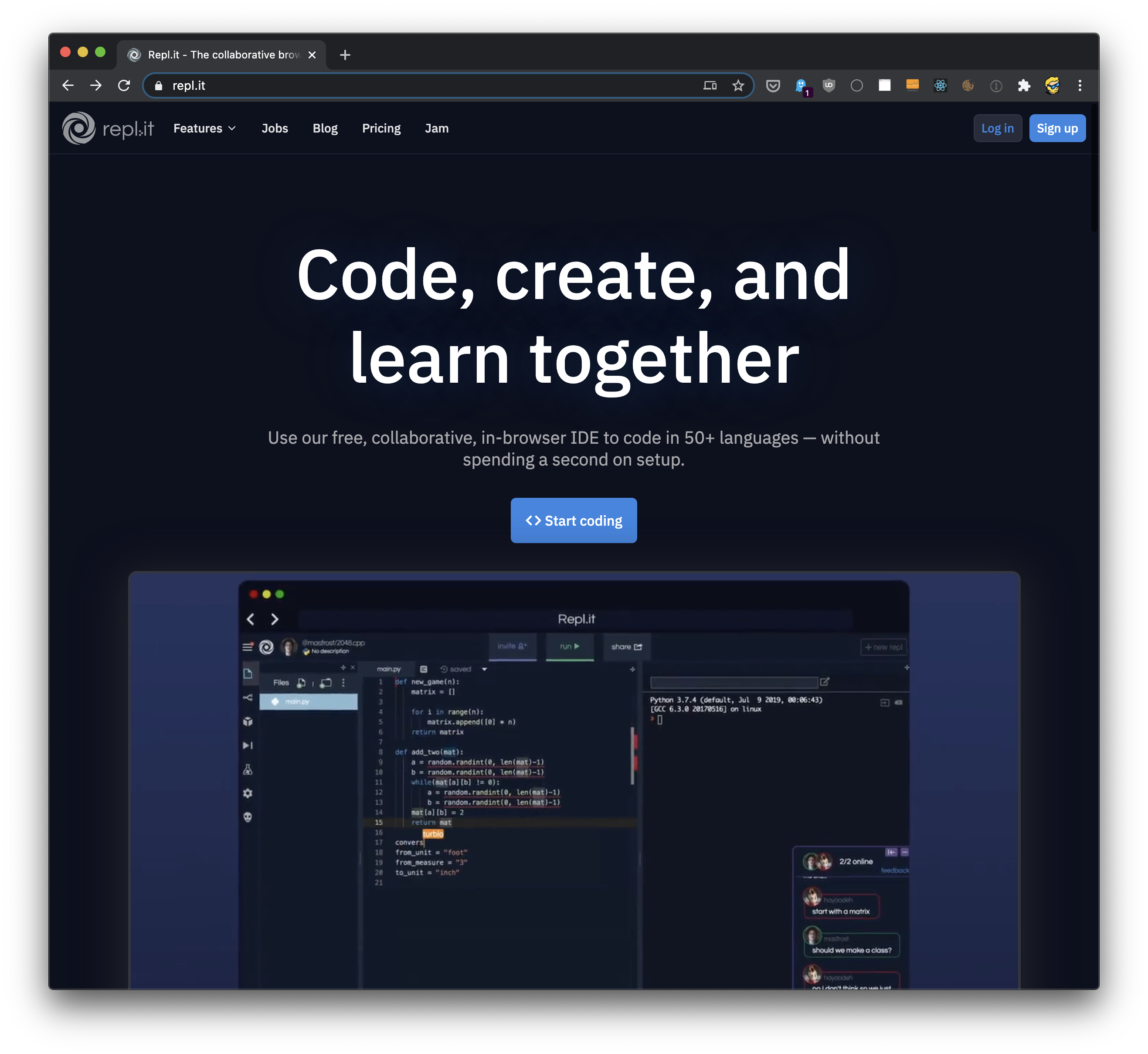Image resolution: width=1148 pixels, height=1054 pixels.
Task: Reload the page with the refresh icon
Action: (124, 85)
